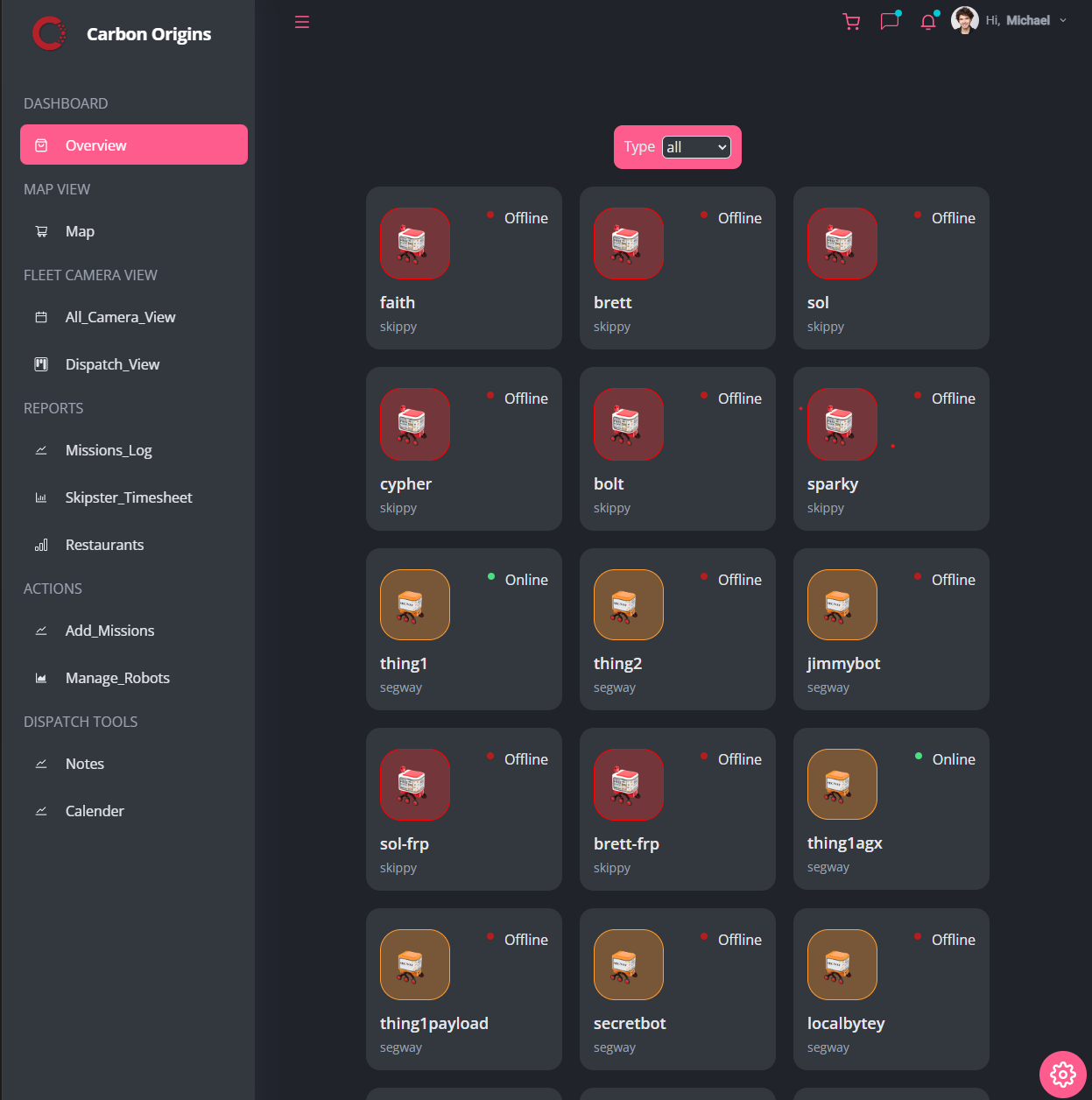
Task: Open the chat messages icon
Action: tap(890, 21)
